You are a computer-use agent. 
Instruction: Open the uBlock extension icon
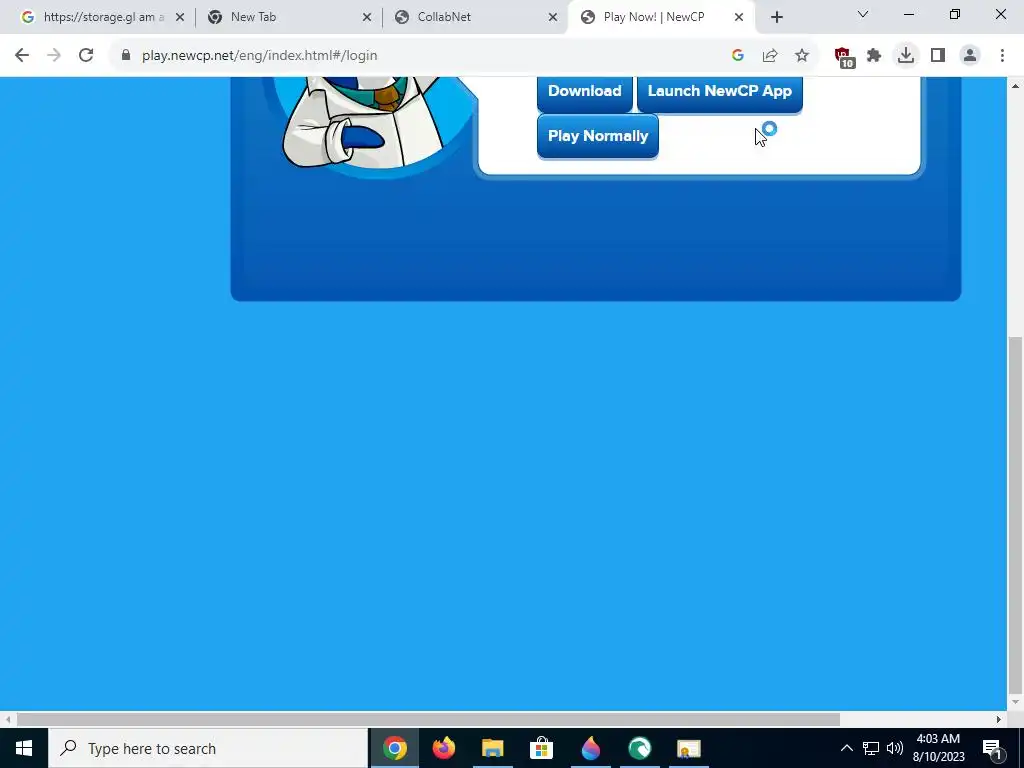pyautogui.click(x=844, y=57)
